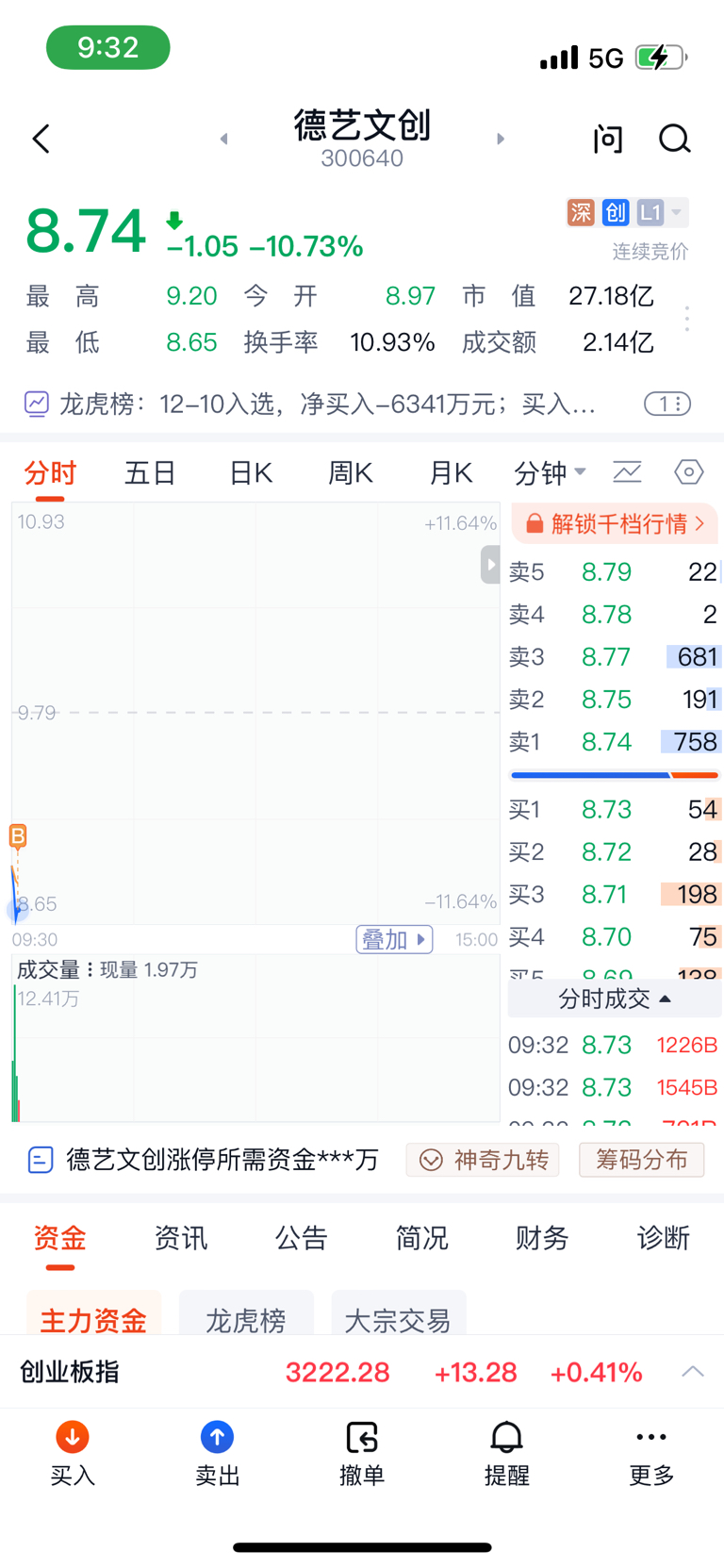Switch to previous stock with small left triangle
Viewport: 724px width, 1568px height.
pos(224,139)
